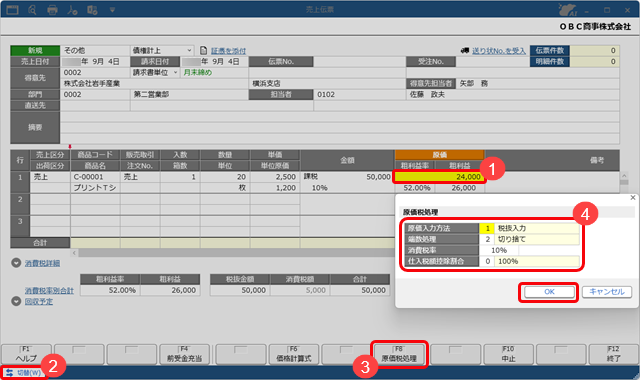This screenshot has height=380, width=640.
Task: Click the 消費税額 value 5,000
Action: coord(300,290)
